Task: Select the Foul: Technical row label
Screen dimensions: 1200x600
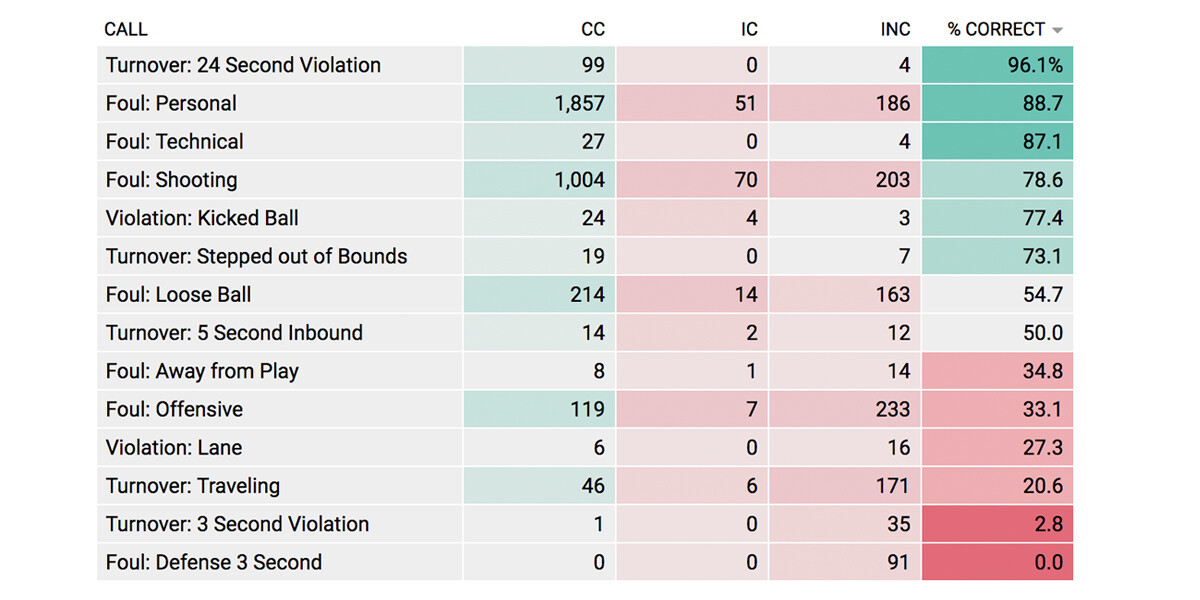Action: 174,142
